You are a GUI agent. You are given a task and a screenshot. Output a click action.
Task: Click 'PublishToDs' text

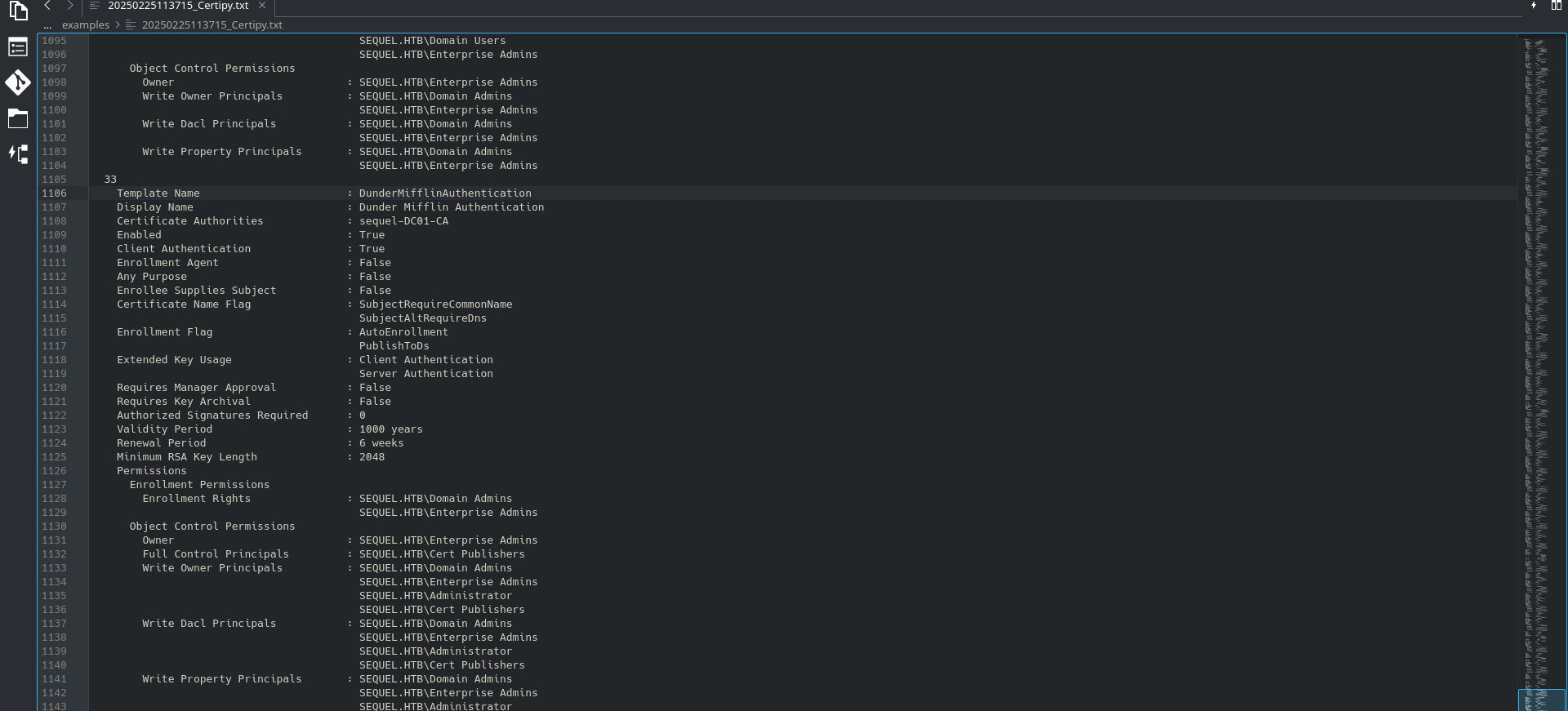(394, 346)
